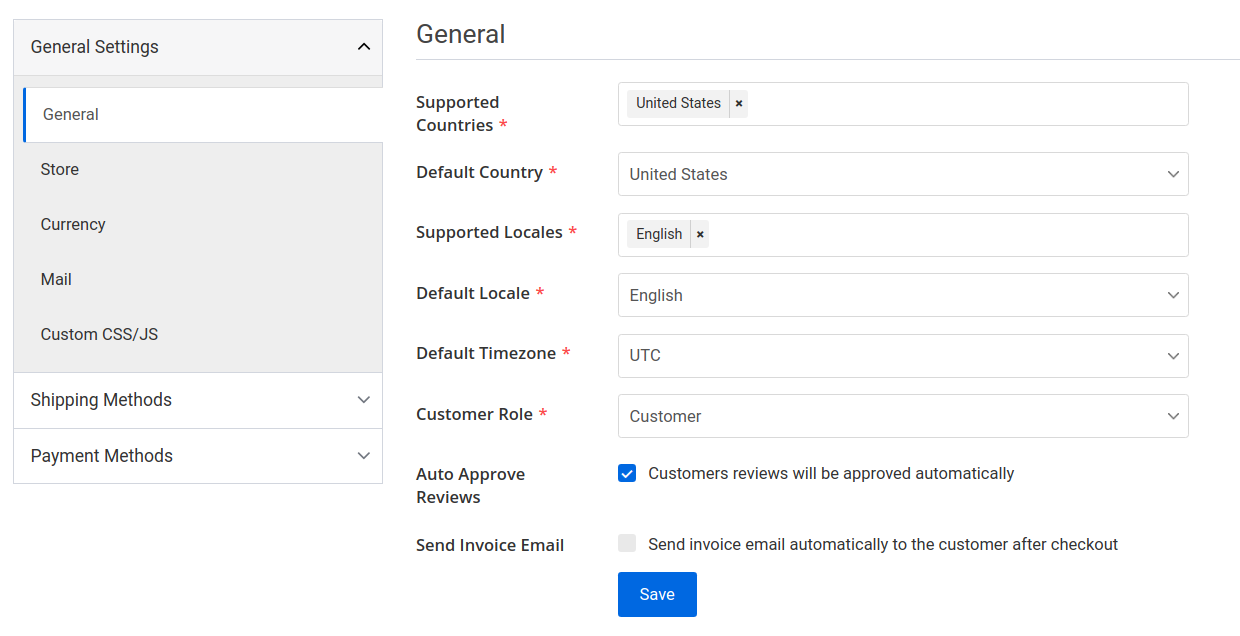1240x636 pixels.
Task: Expand the Payment Methods section
Action: [198, 456]
